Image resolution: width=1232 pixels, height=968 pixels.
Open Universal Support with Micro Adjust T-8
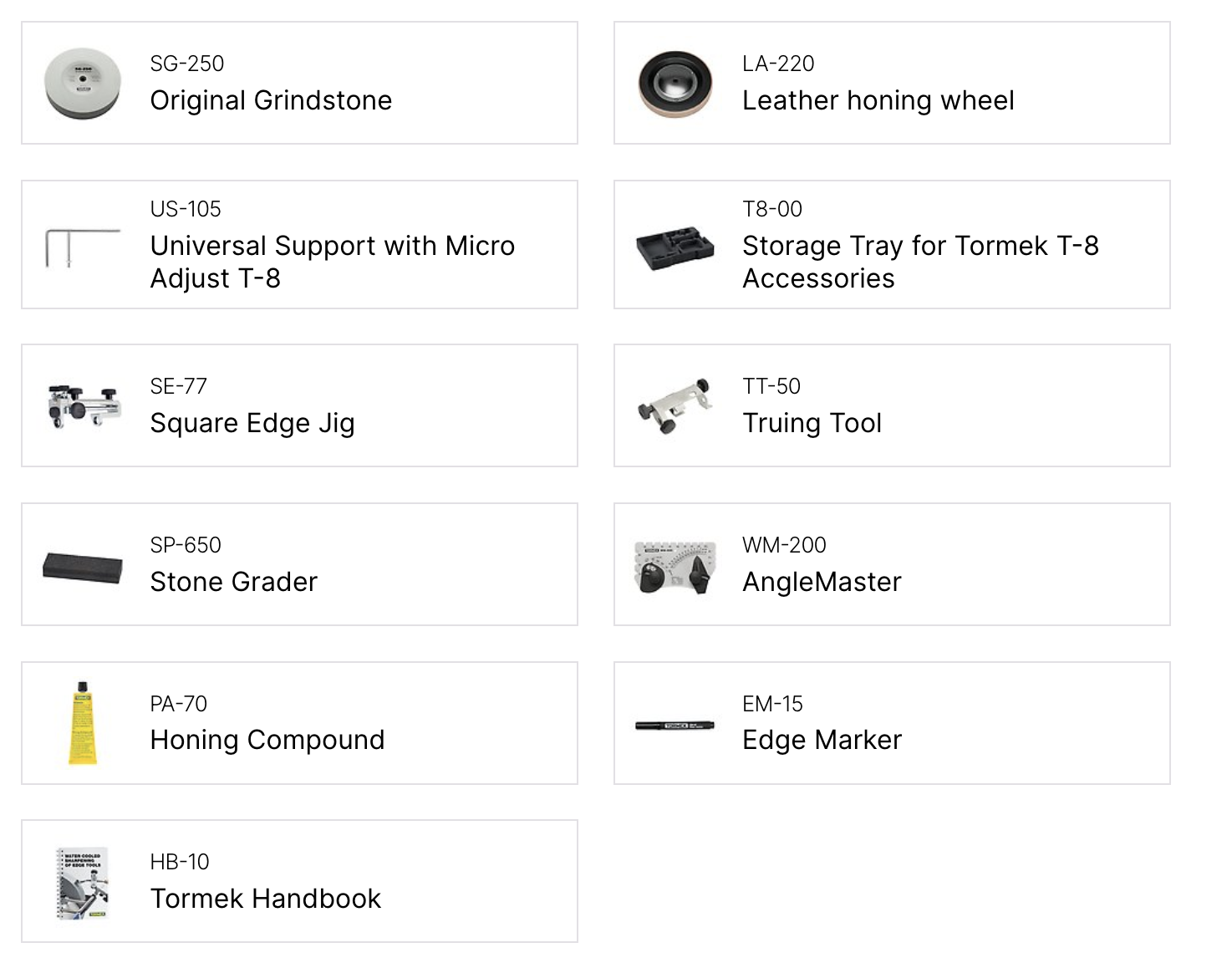332,262
